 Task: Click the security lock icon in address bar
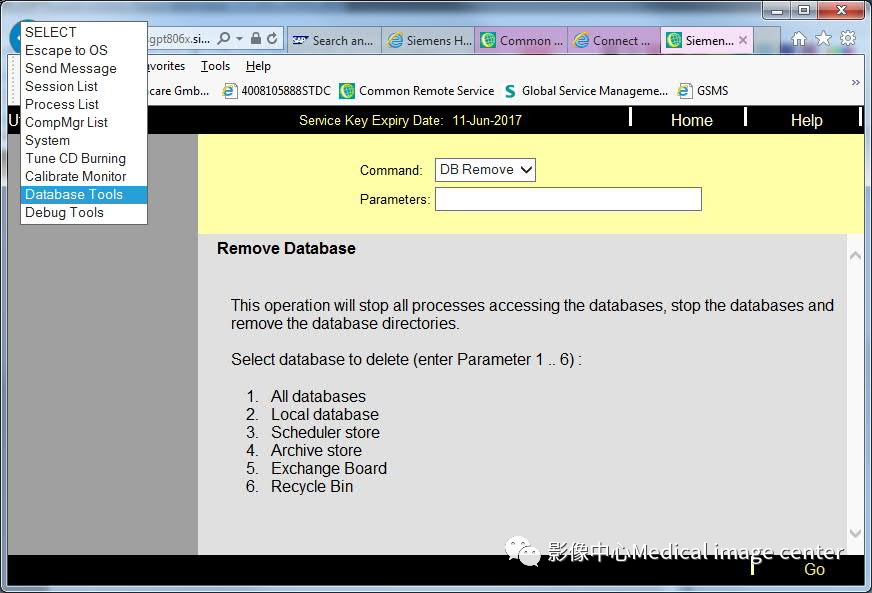pos(256,39)
